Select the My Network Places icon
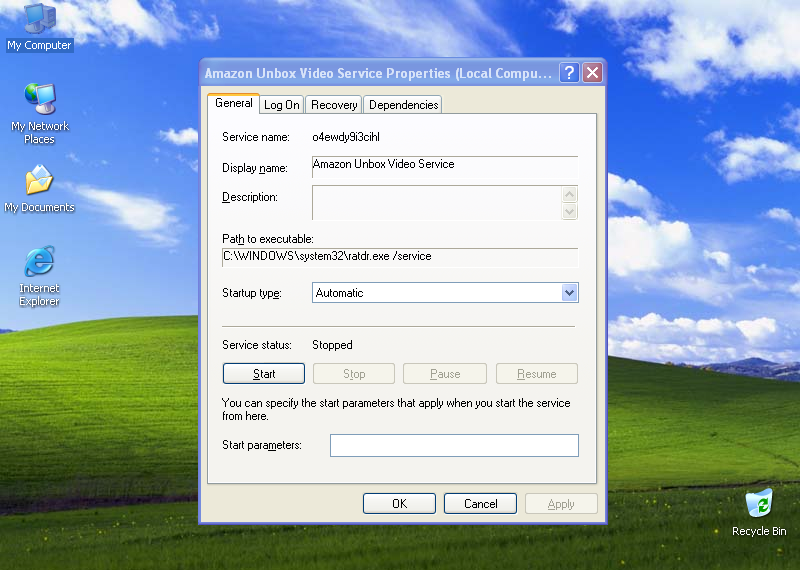 tap(39, 101)
